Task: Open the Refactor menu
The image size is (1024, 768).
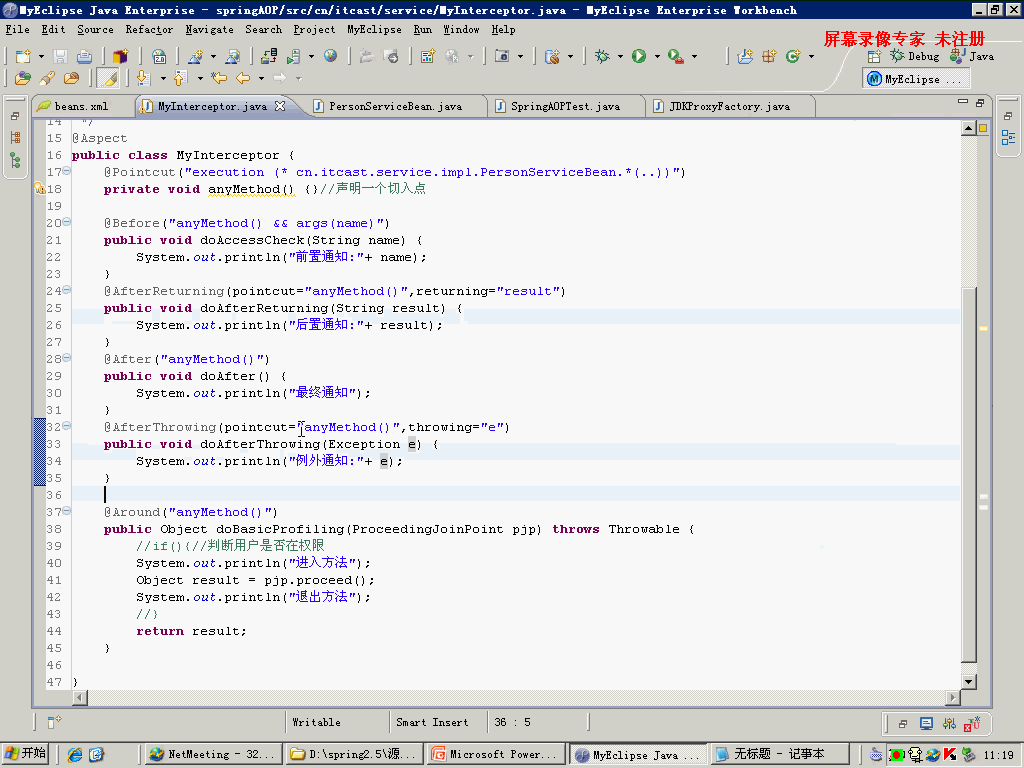Action: (x=149, y=29)
